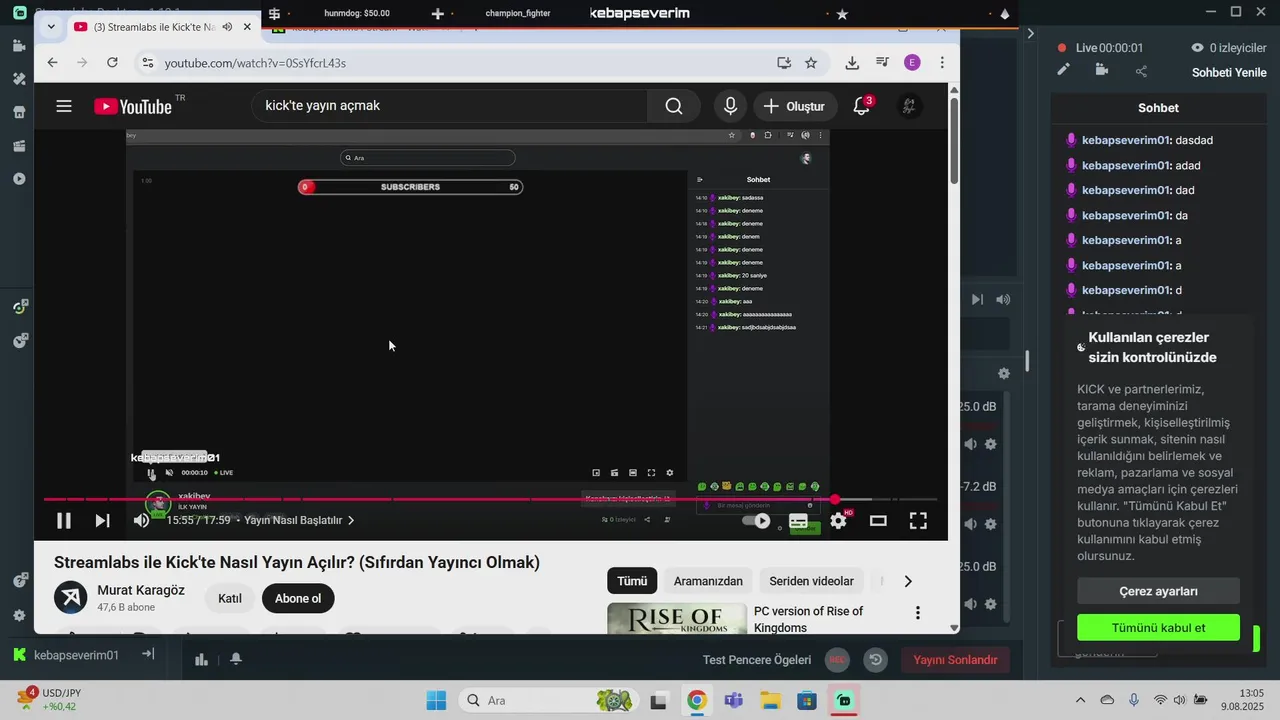
Task: Open the Rise of Kingdoms video thumbnail
Action: [677, 618]
